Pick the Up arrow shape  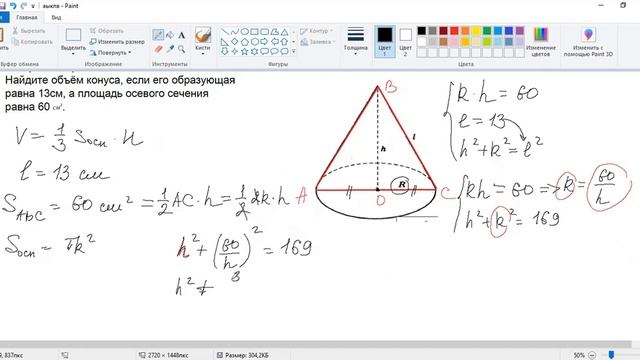click(284, 42)
